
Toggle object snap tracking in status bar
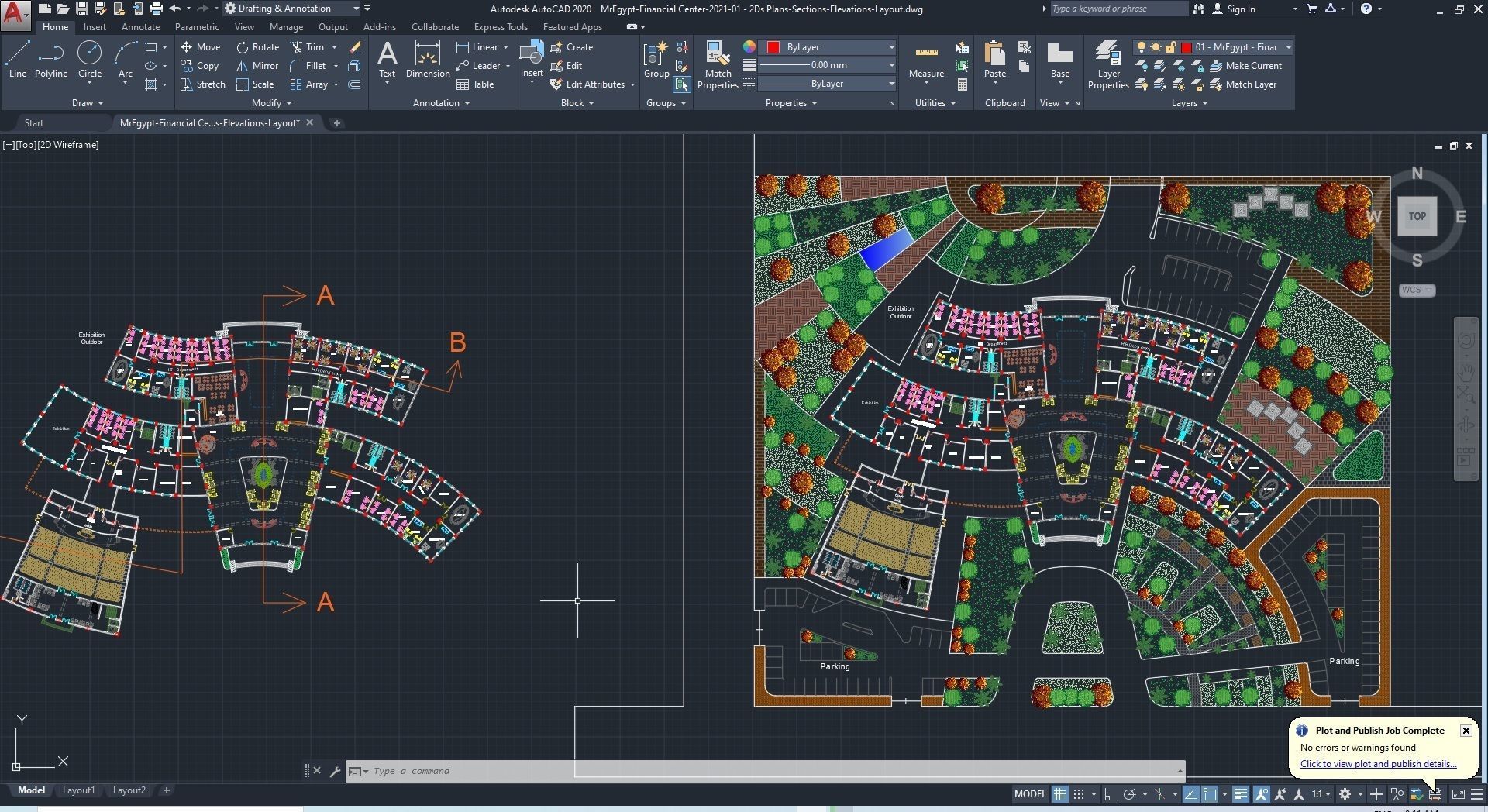coord(1191,794)
